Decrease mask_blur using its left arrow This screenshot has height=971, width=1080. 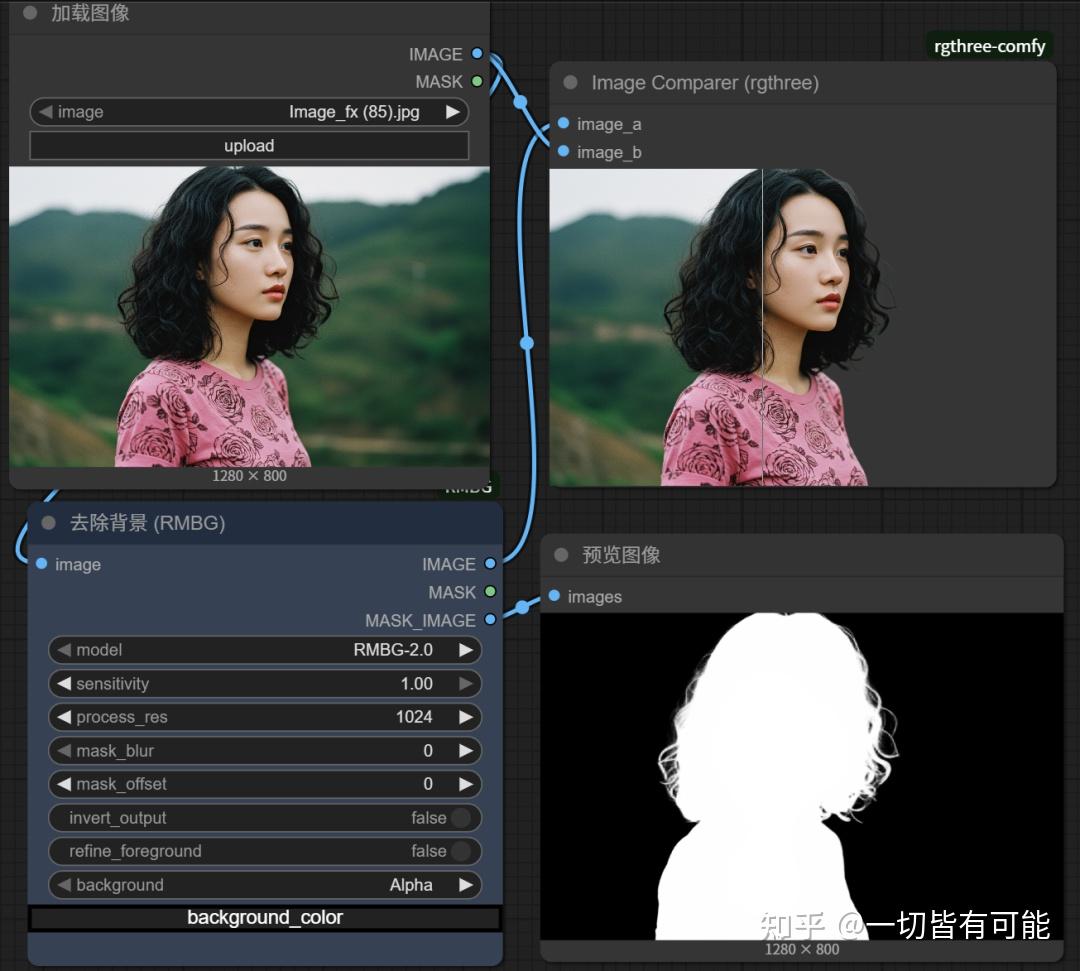64,750
